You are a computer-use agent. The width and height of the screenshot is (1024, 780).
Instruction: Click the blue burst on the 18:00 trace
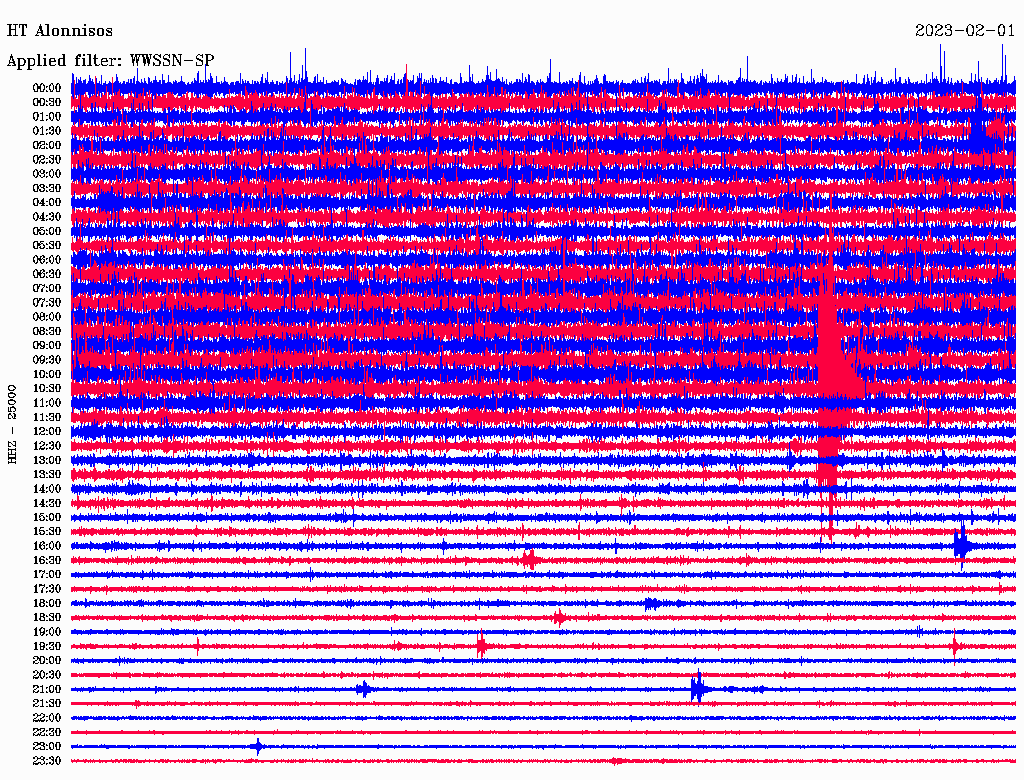(x=651, y=603)
